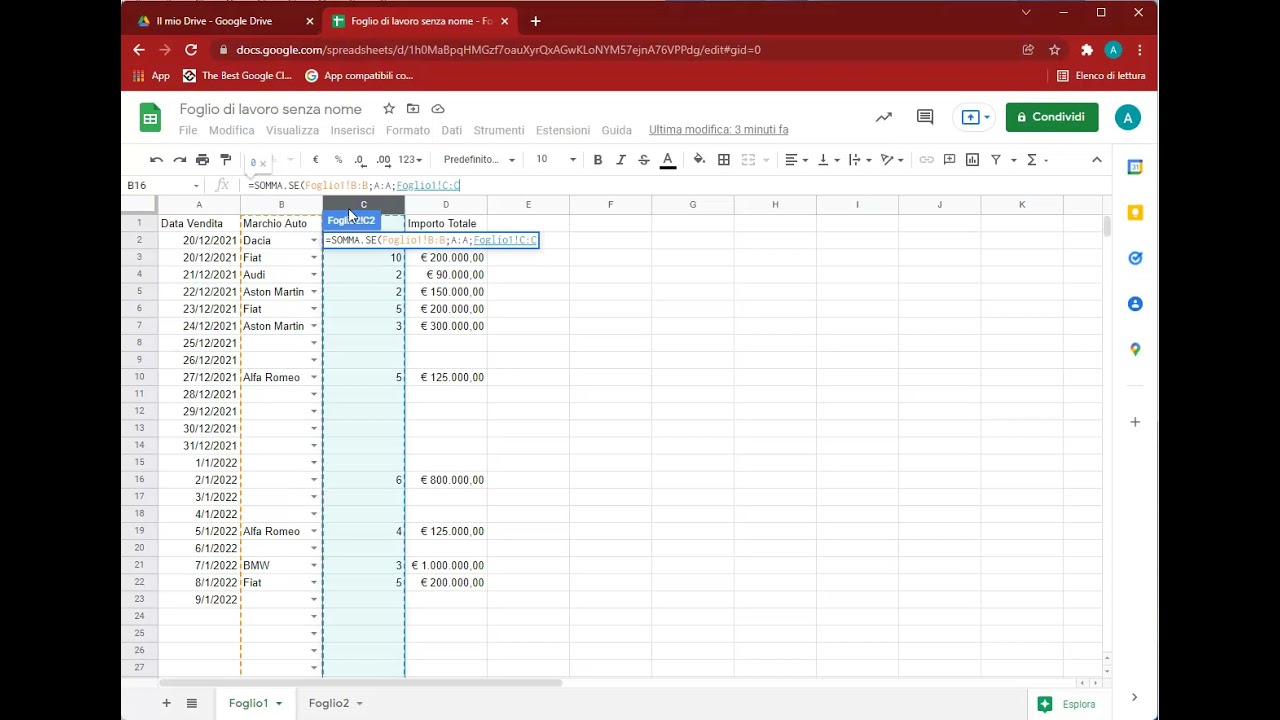Open the Inserisci menu
Screen dimensions: 1280x720
coord(353,130)
